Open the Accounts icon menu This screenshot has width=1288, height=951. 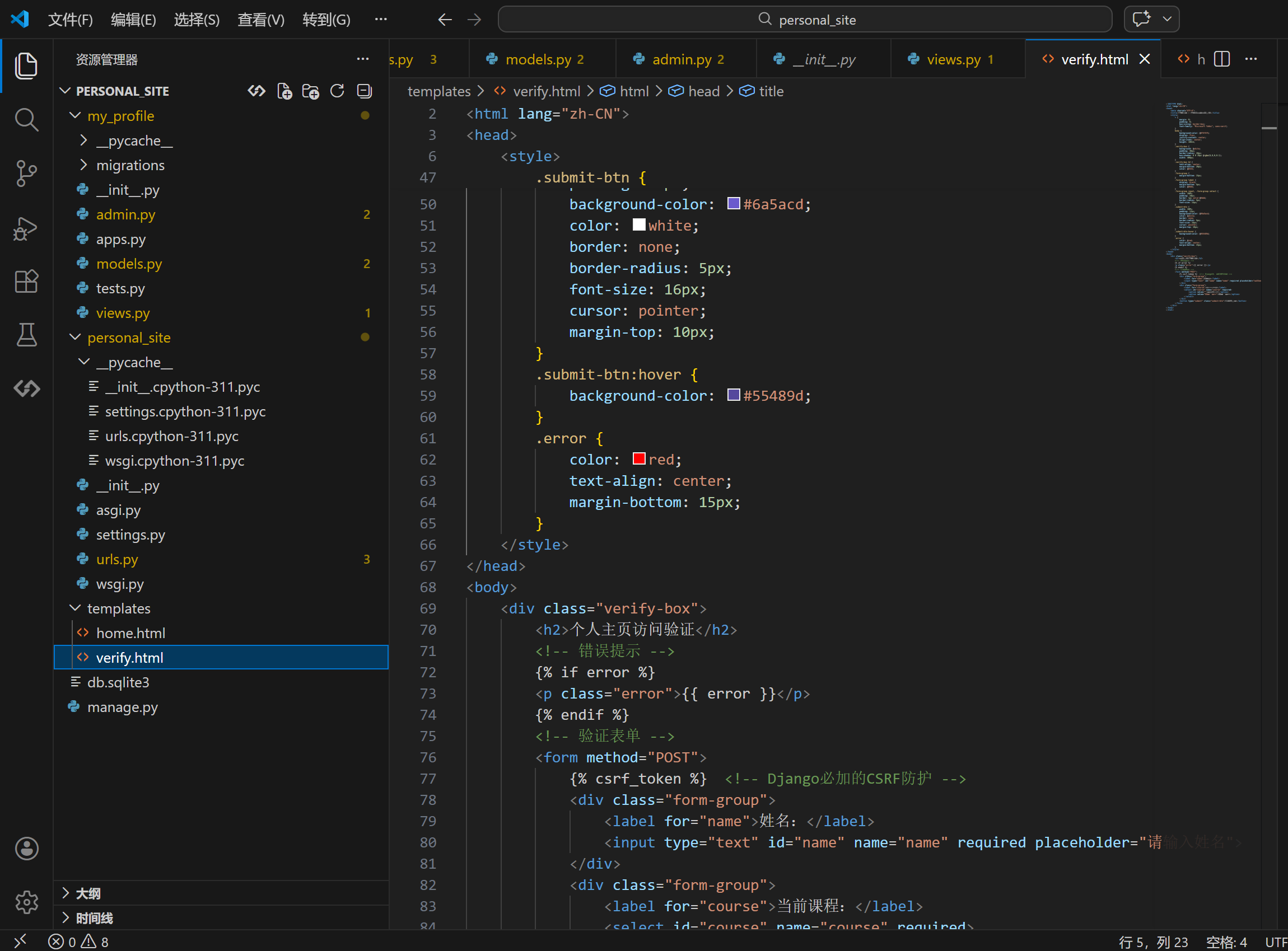[x=26, y=849]
